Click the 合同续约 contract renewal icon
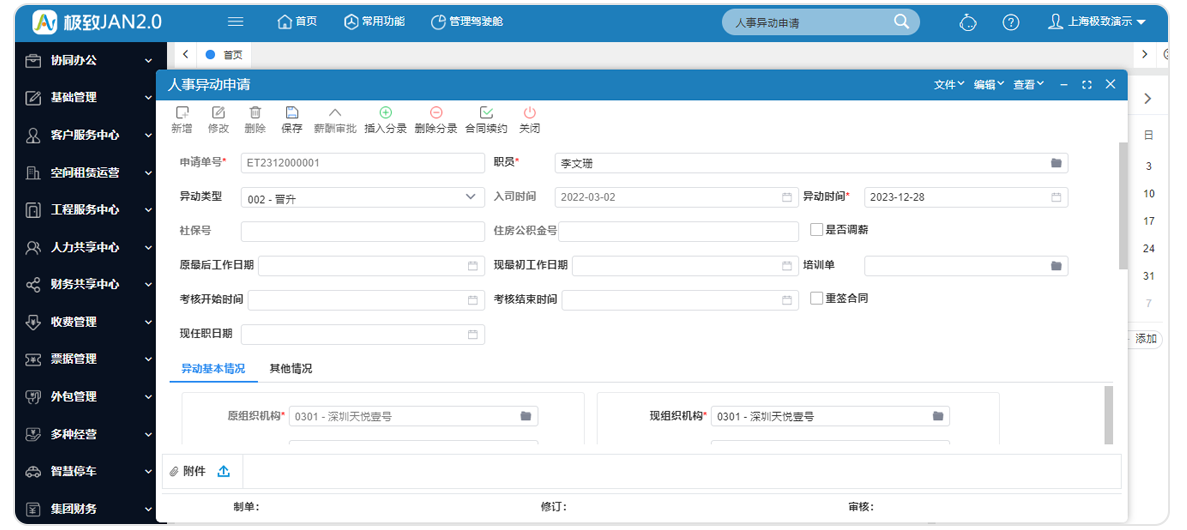1187x530 pixels. 486,114
